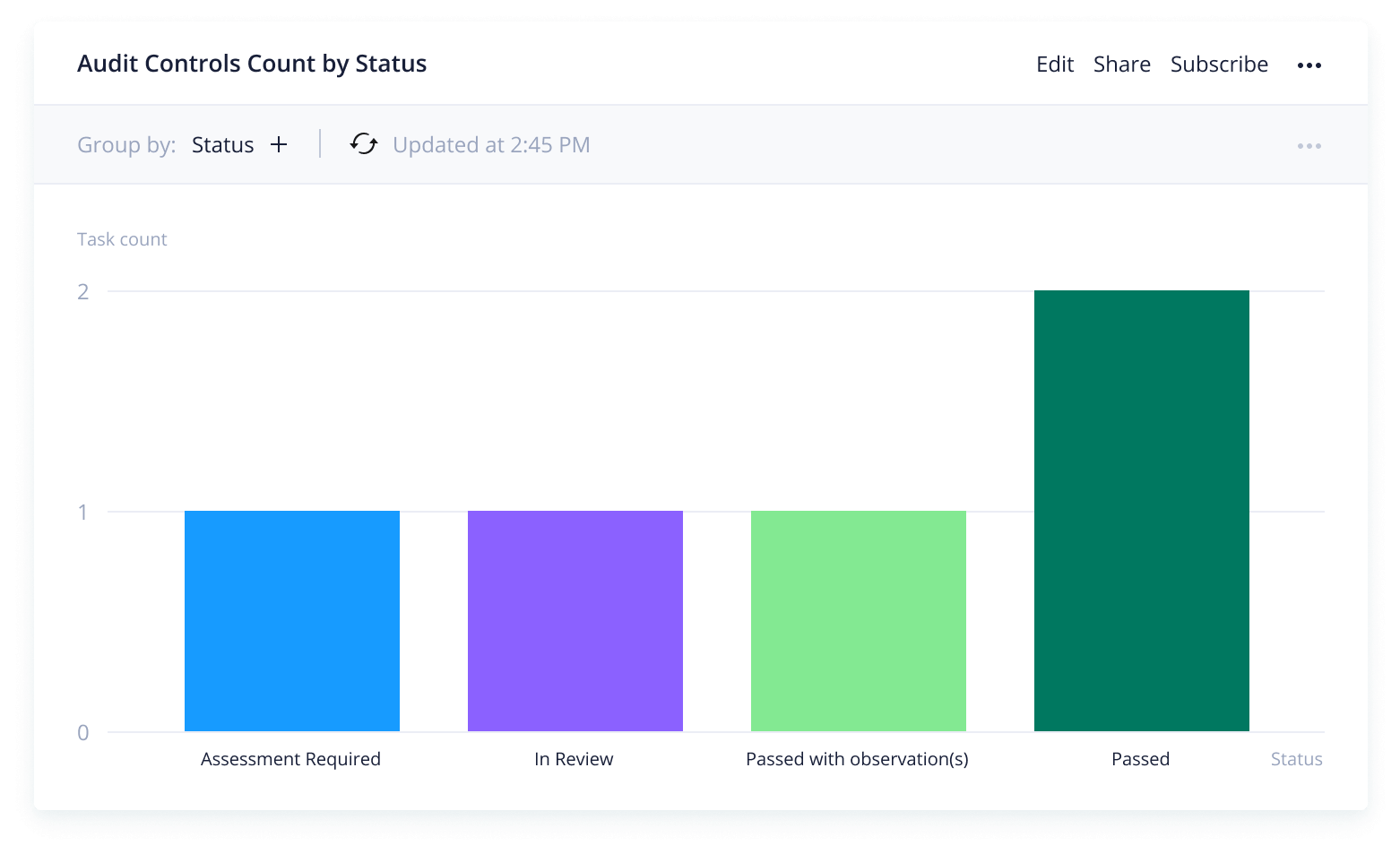Select the blue Assessment Required bar
The image size is (1400, 854).
click(292, 621)
